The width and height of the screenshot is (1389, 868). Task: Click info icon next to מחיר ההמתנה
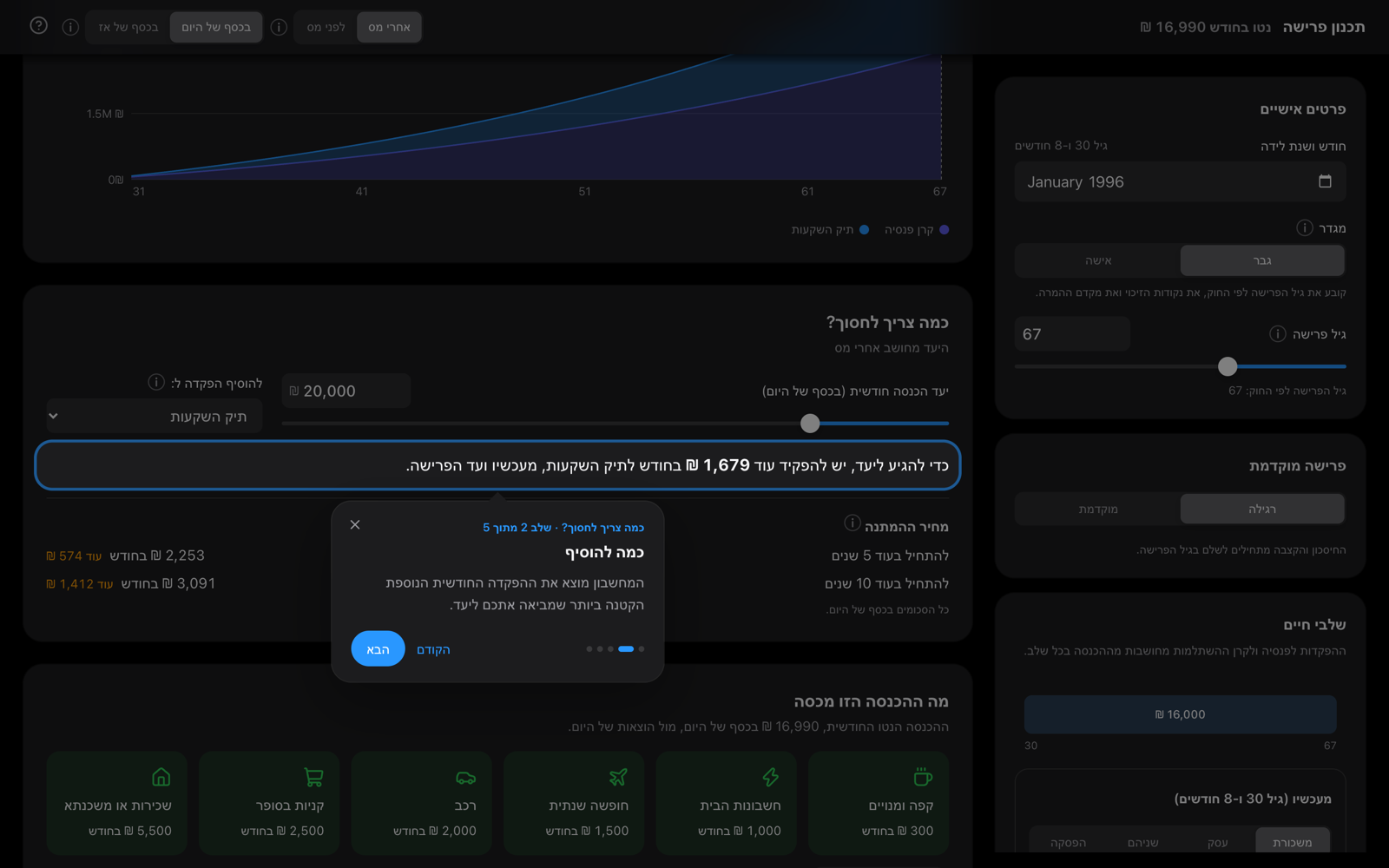point(852,523)
